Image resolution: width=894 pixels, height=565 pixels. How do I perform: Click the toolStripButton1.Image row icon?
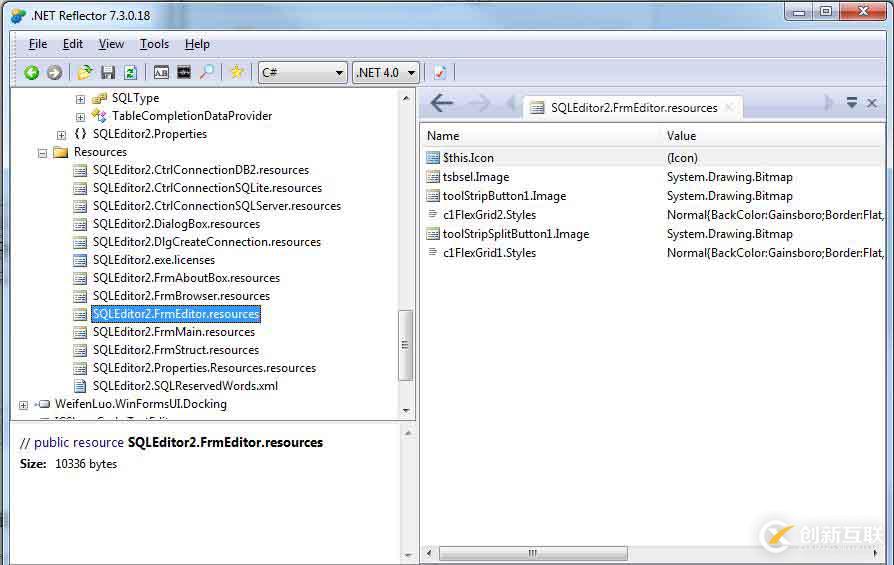(x=433, y=196)
